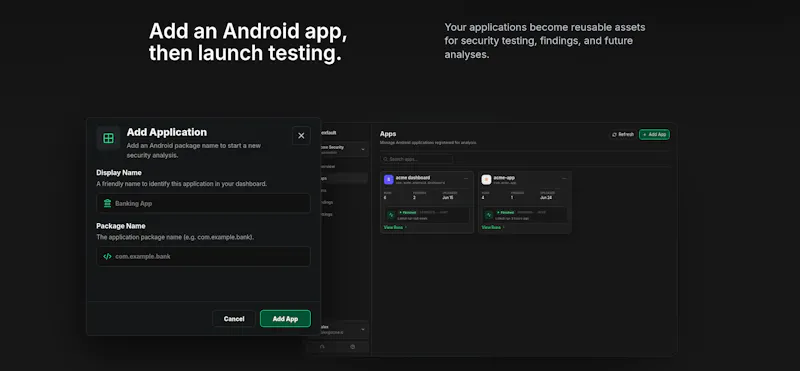Click Jun 24 updated date on acme-app
Screen dimensions: 800x371
tap(546, 197)
